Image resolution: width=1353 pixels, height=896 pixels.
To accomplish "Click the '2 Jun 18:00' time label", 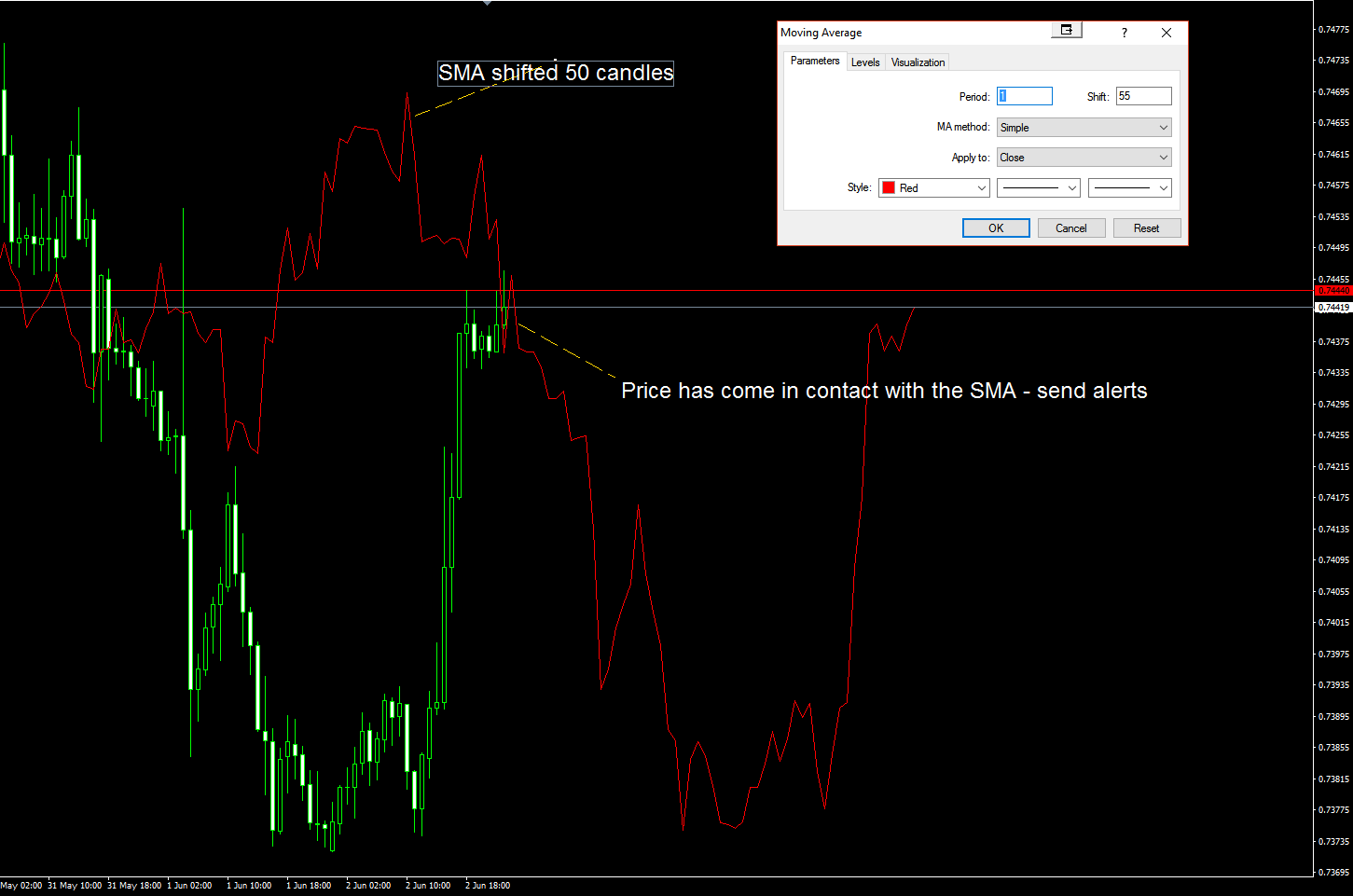I will click(488, 886).
